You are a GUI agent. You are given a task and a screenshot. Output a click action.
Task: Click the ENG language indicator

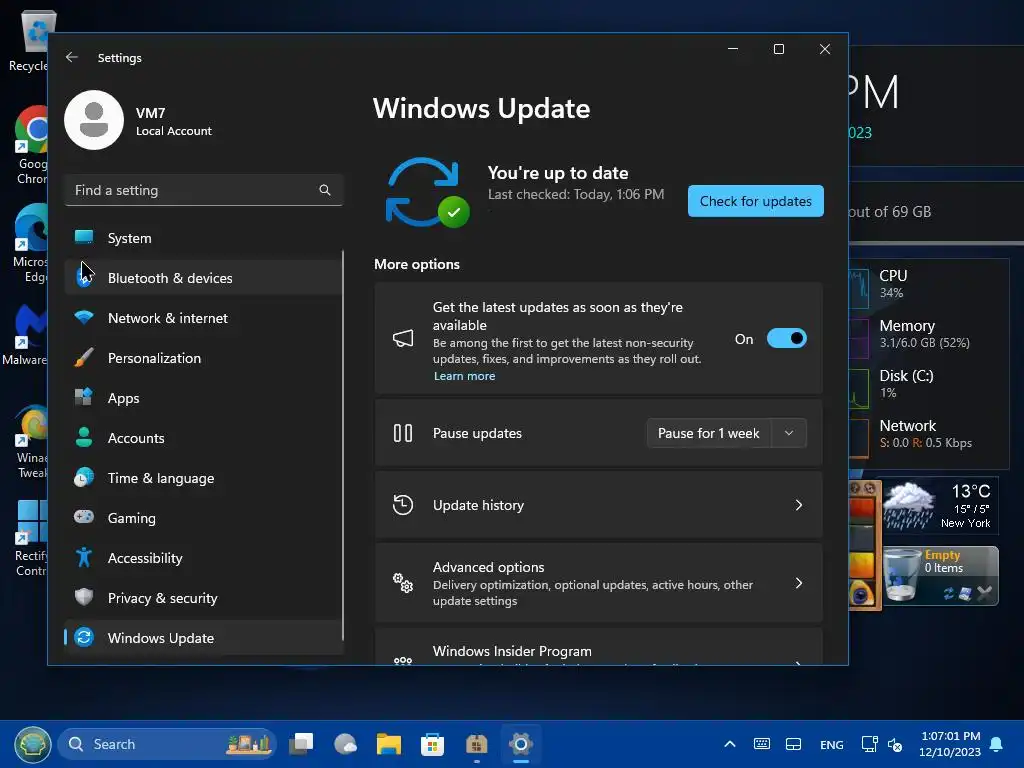tap(831, 744)
